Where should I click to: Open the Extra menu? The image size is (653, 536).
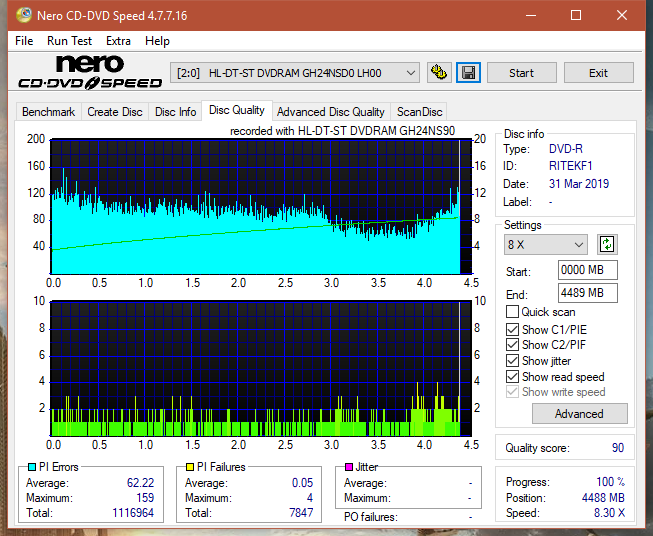pyautogui.click(x=118, y=41)
